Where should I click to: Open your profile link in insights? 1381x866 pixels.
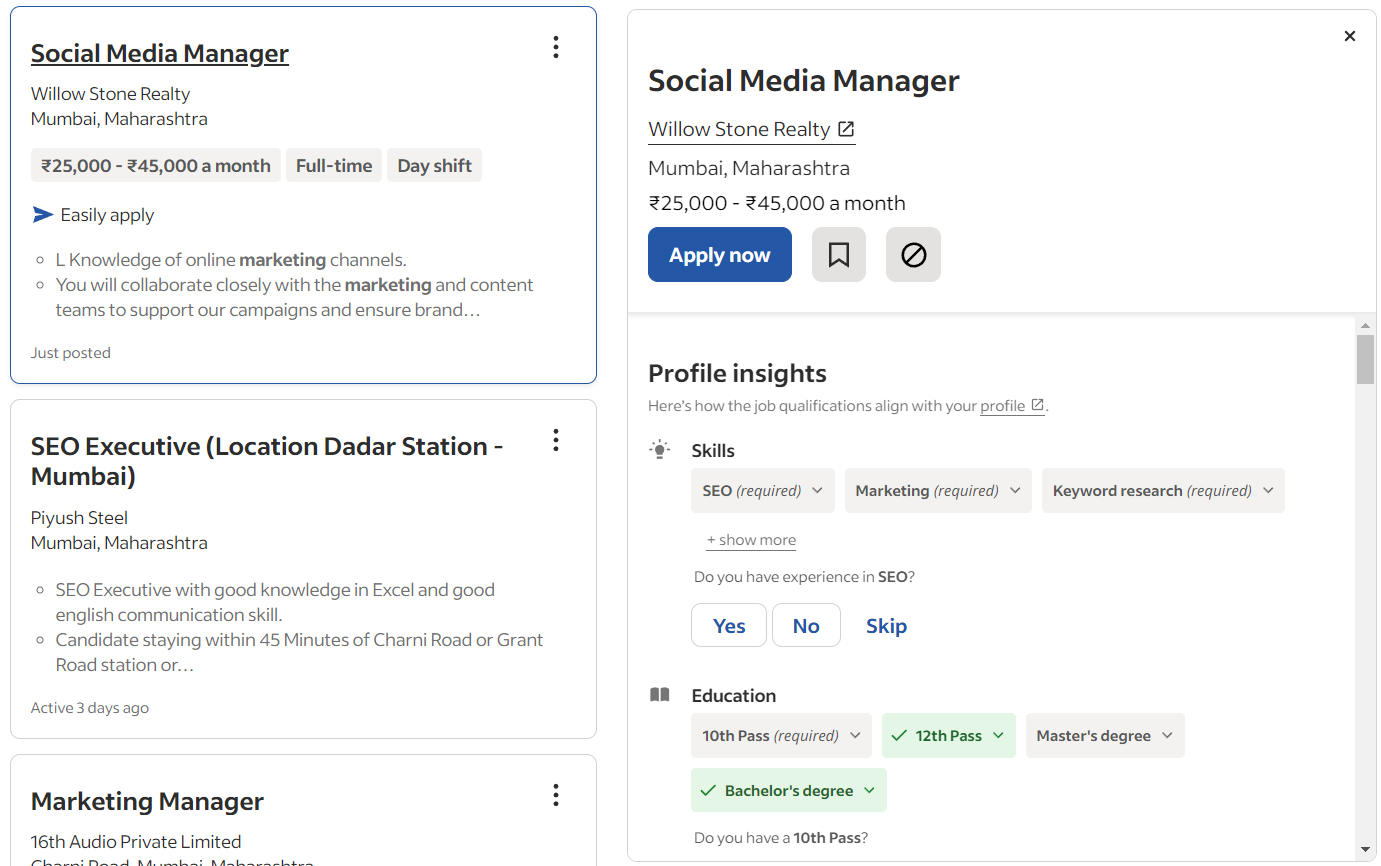(1012, 406)
